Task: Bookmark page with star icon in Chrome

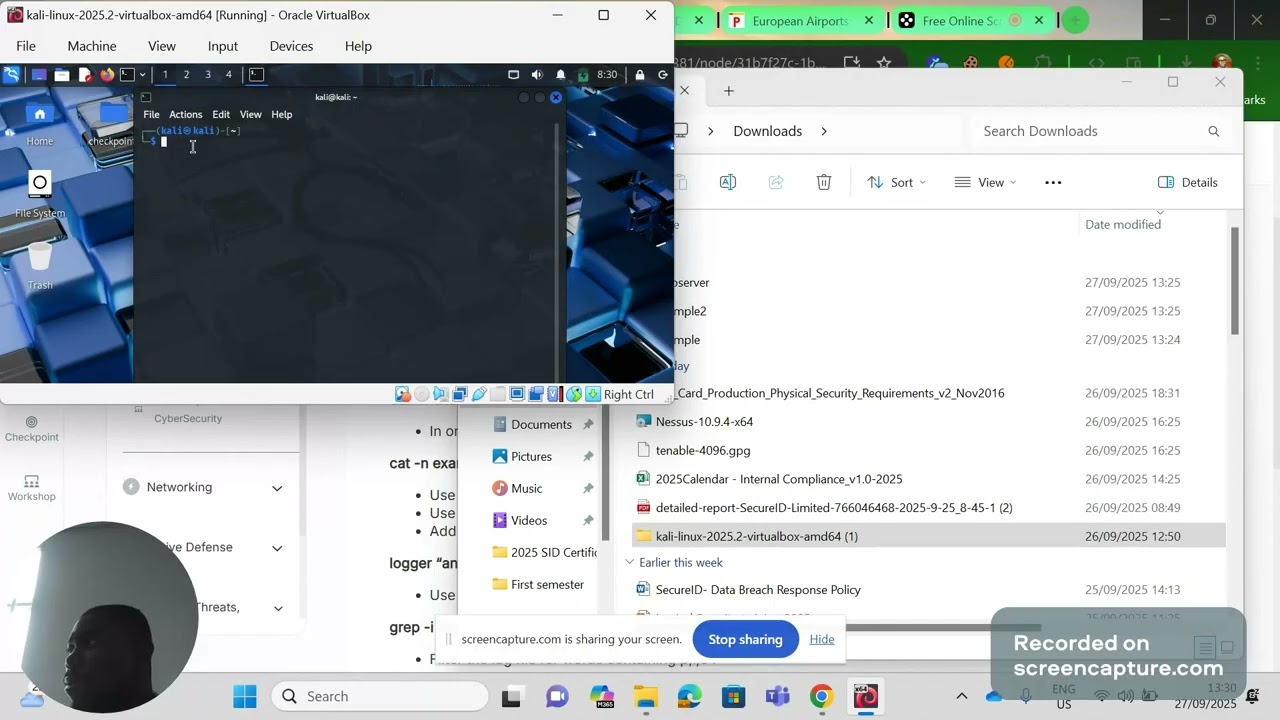Action: point(884,63)
